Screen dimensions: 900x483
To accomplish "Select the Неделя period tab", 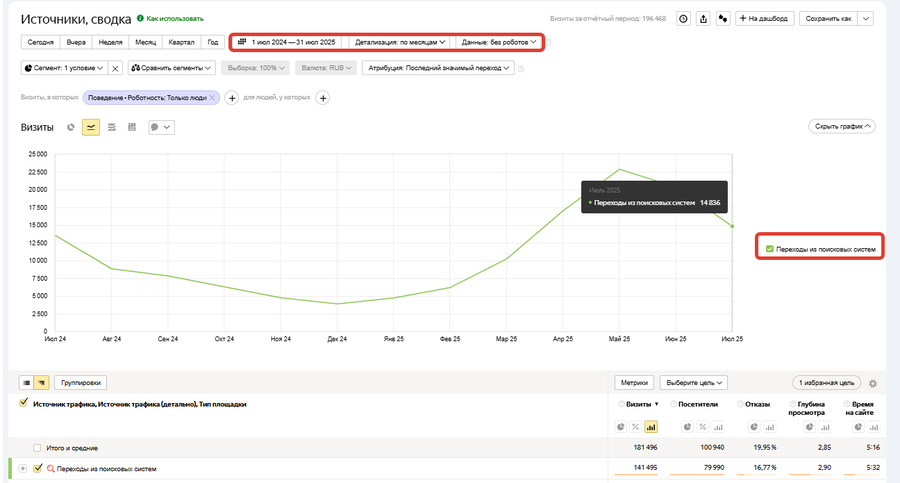I will 110,42.
